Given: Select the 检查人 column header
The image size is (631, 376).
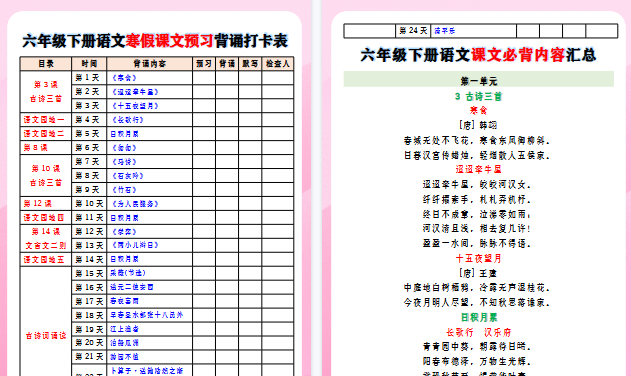Looking at the screenshot, I should click(x=278, y=64).
